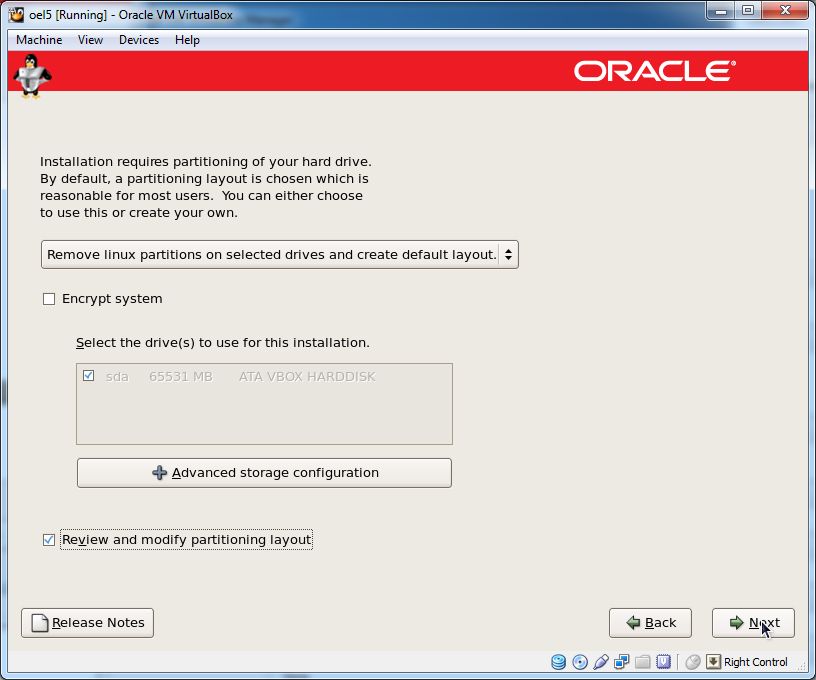Maximize the VirtualBox window
Image resolution: width=816 pixels, height=680 pixels.
(x=748, y=10)
